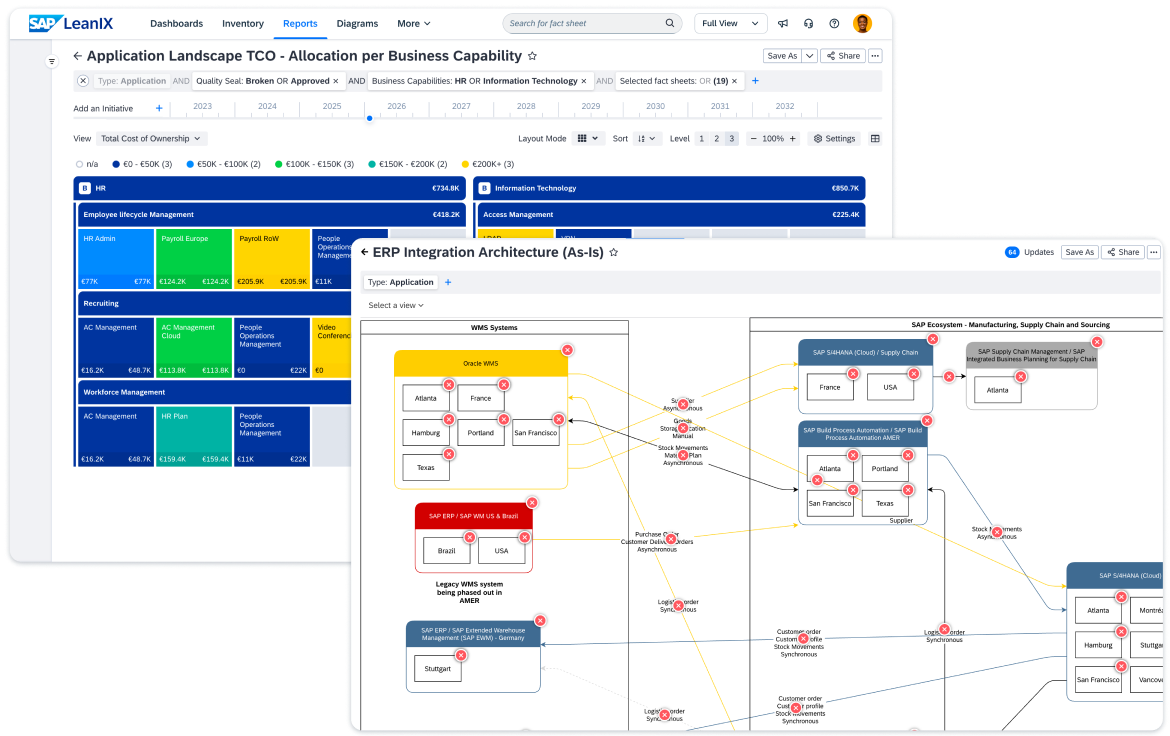Click the €200K+ legend color
The width and height of the screenshot is (1170, 736).
[x=465, y=164]
